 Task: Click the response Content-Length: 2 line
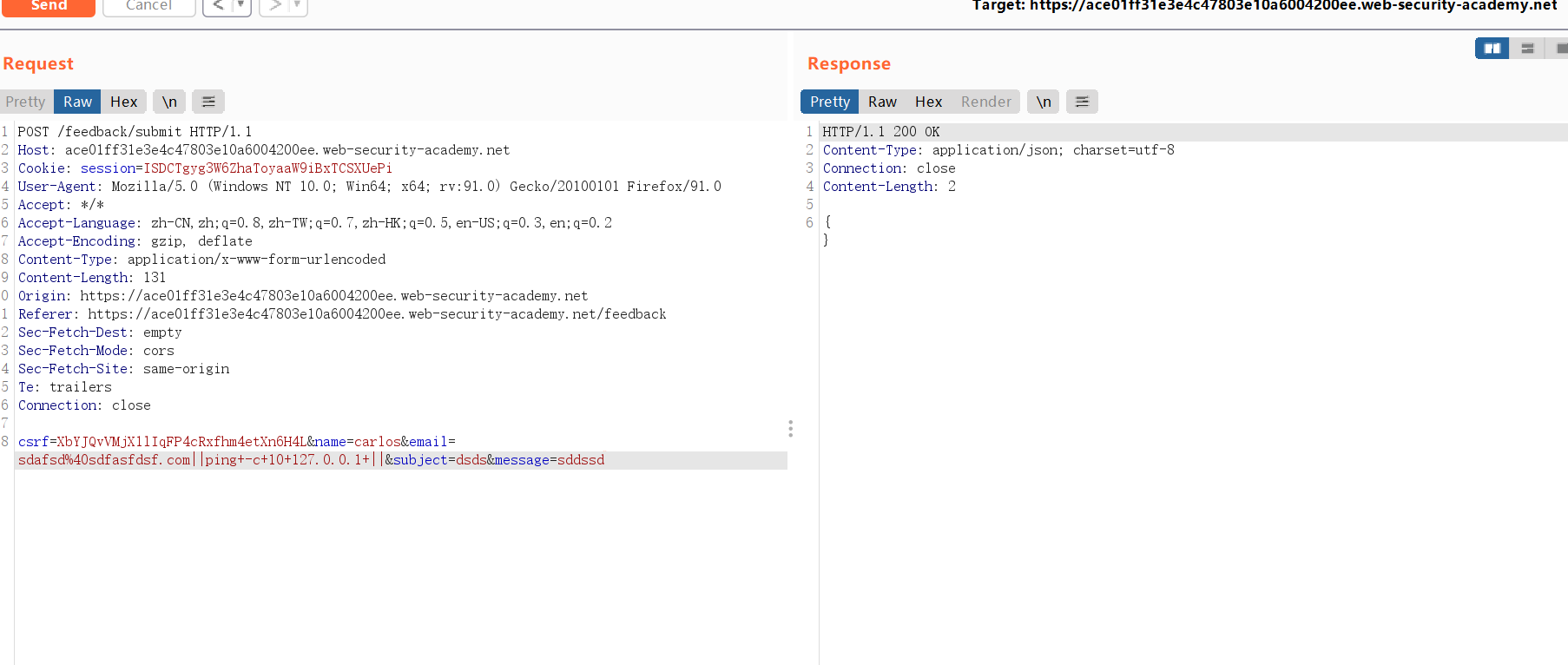(889, 187)
